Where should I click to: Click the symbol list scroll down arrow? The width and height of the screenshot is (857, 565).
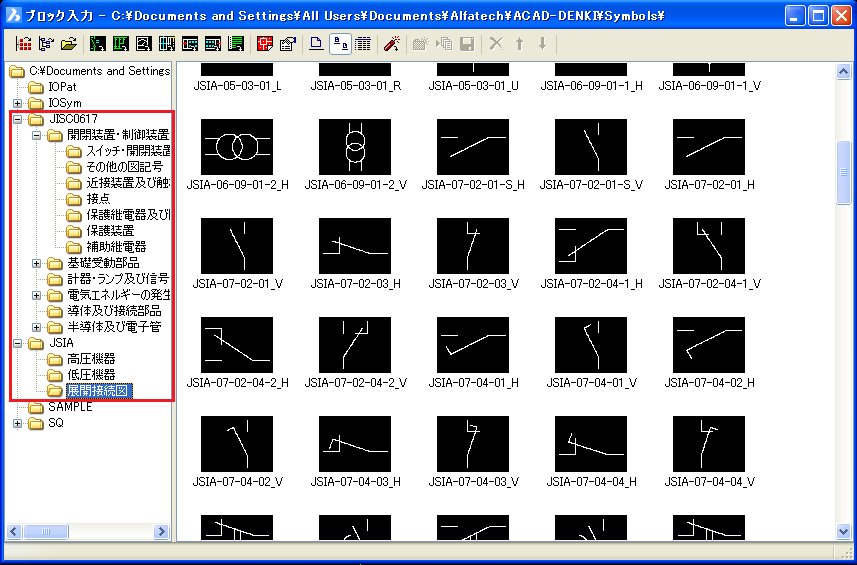pyautogui.click(x=843, y=531)
